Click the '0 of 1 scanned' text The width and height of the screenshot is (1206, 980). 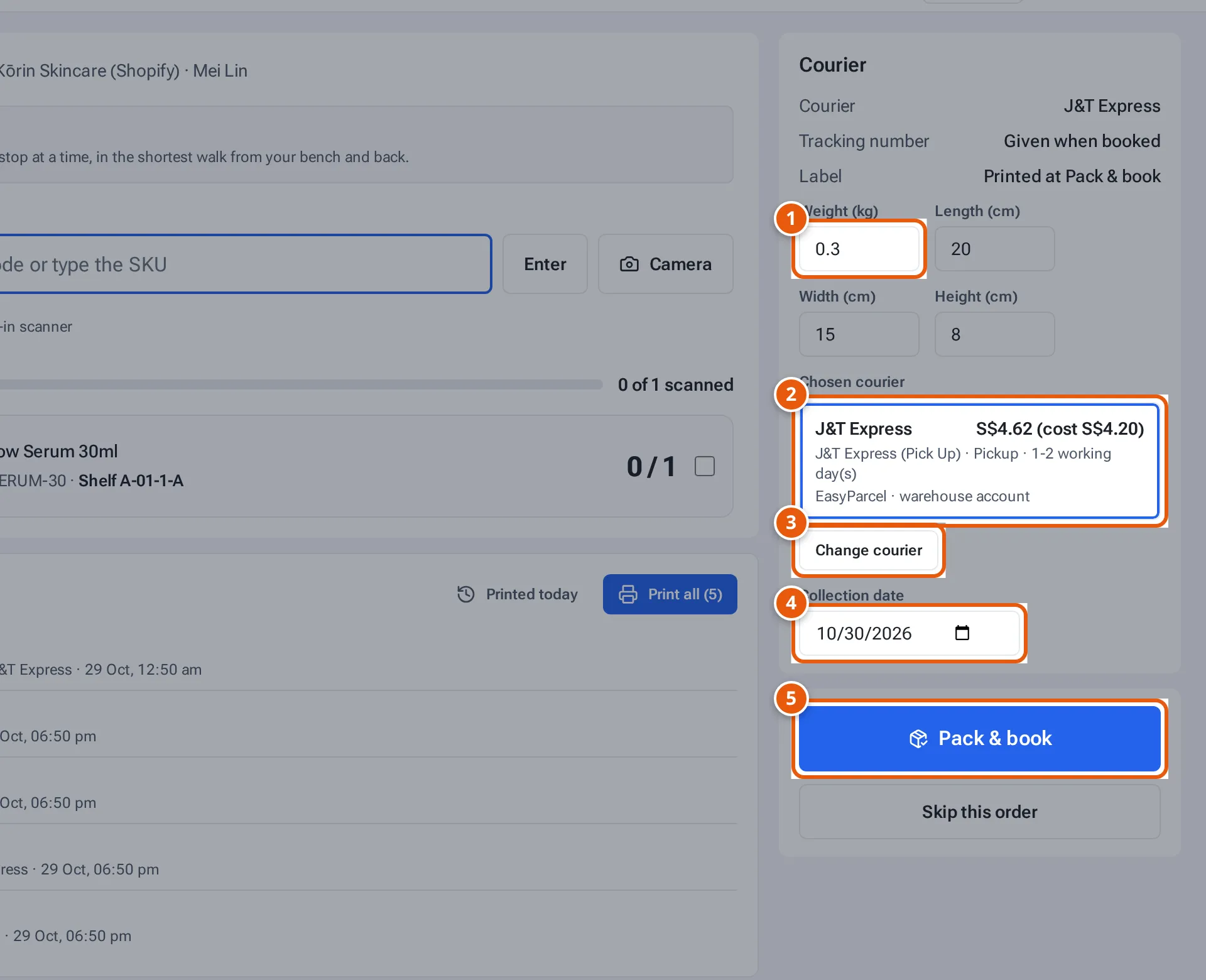675,384
